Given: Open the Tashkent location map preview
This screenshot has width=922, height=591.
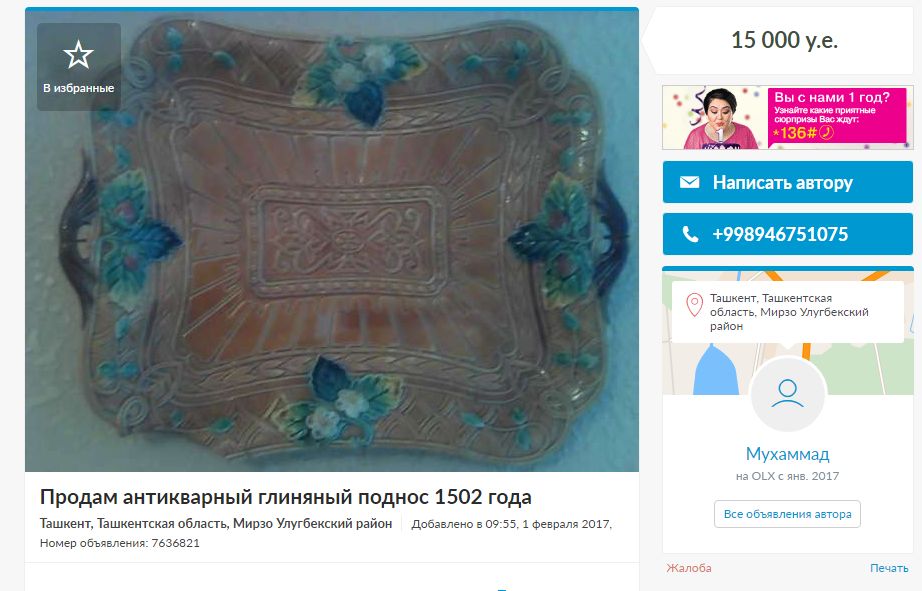Looking at the screenshot, I should click(787, 332).
